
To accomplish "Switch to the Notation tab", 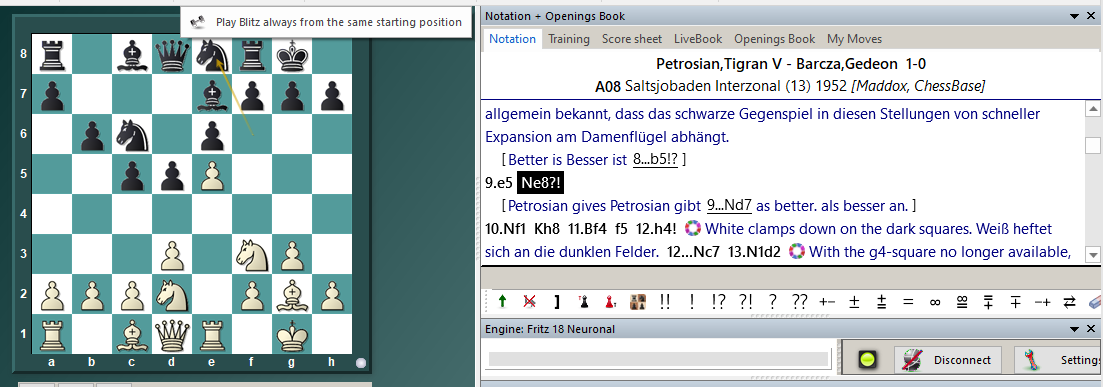I will click(x=512, y=39).
